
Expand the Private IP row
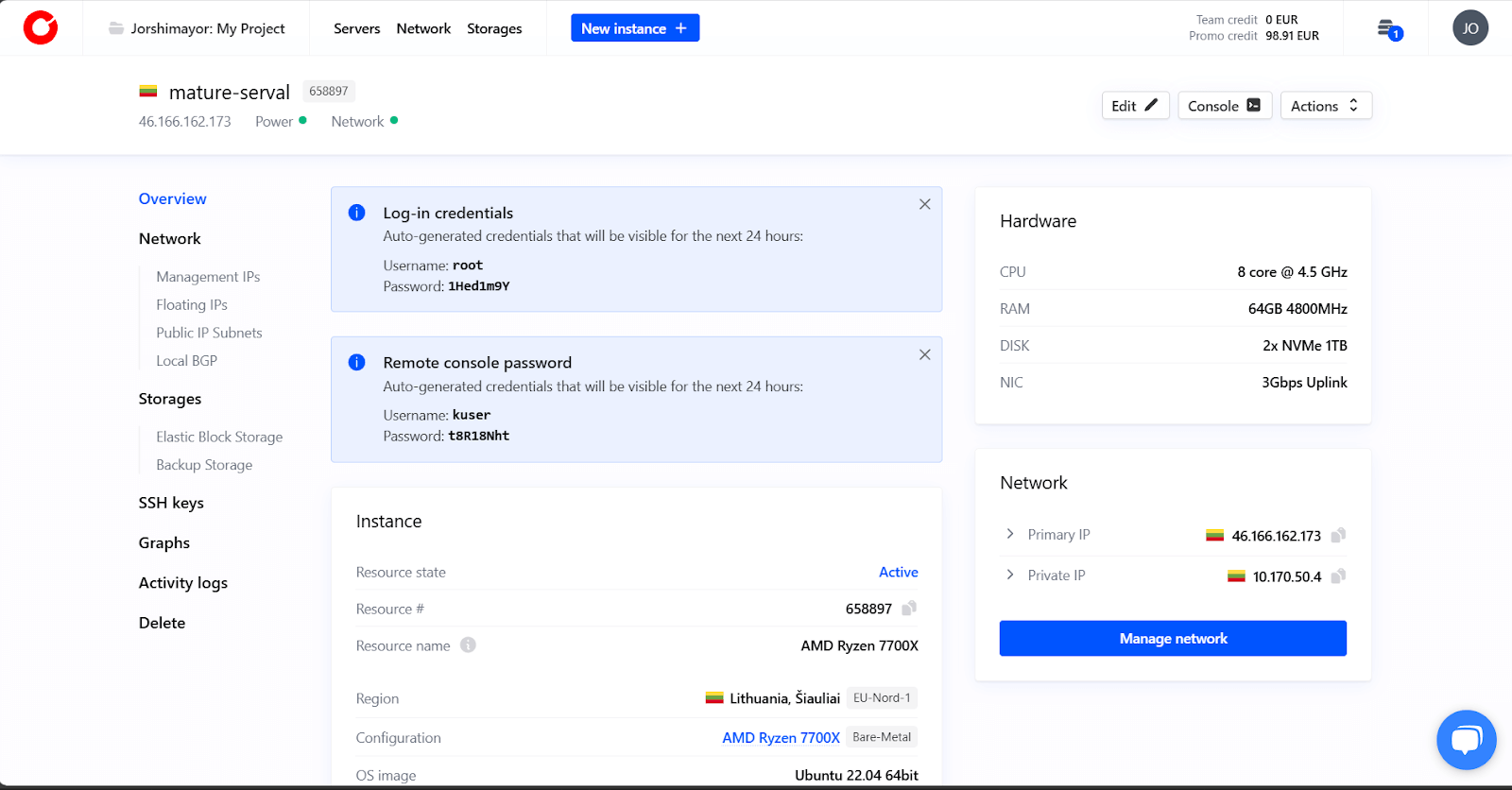[1010, 575]
